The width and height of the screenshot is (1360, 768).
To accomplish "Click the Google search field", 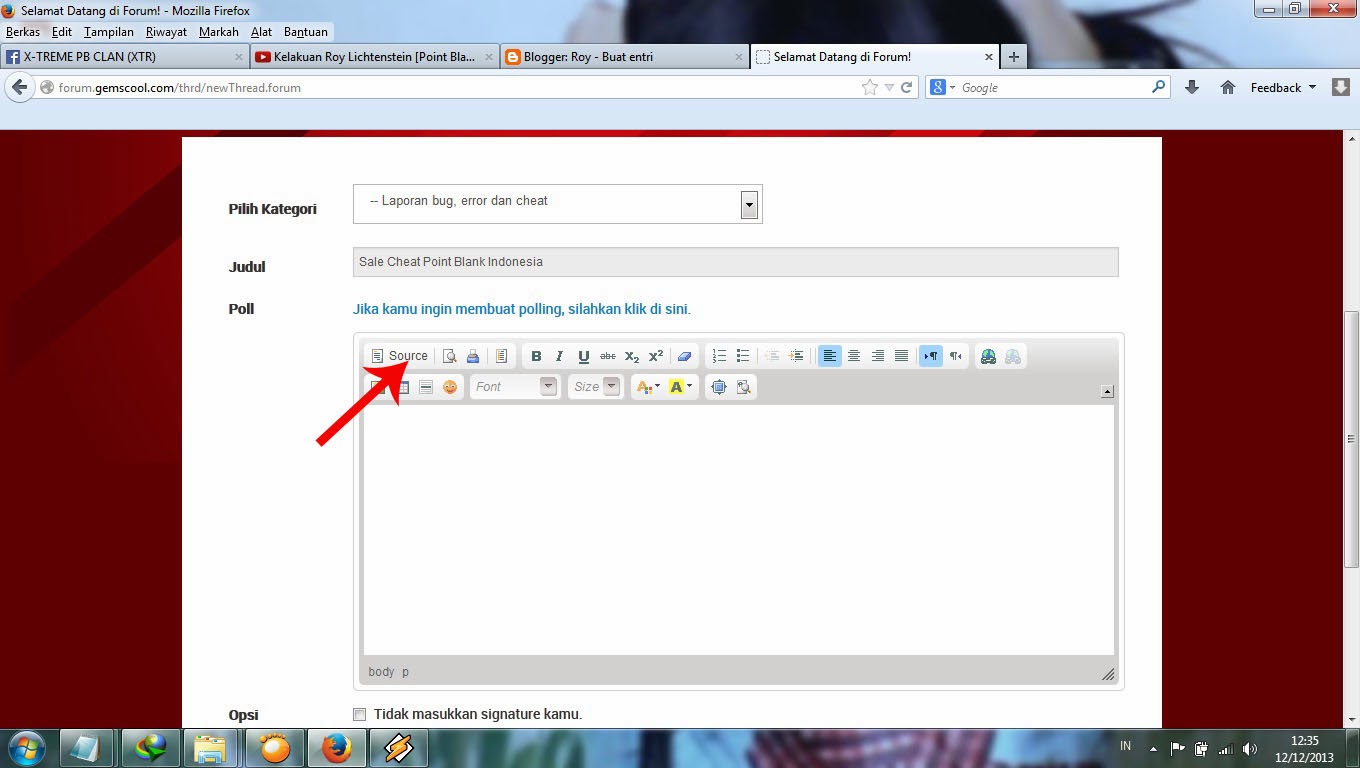I will (1054, 88).
